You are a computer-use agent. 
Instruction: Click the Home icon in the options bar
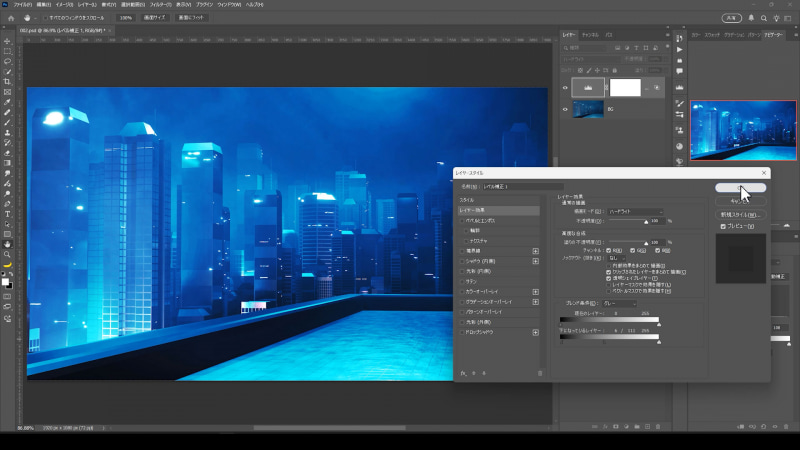pos(9,18)
